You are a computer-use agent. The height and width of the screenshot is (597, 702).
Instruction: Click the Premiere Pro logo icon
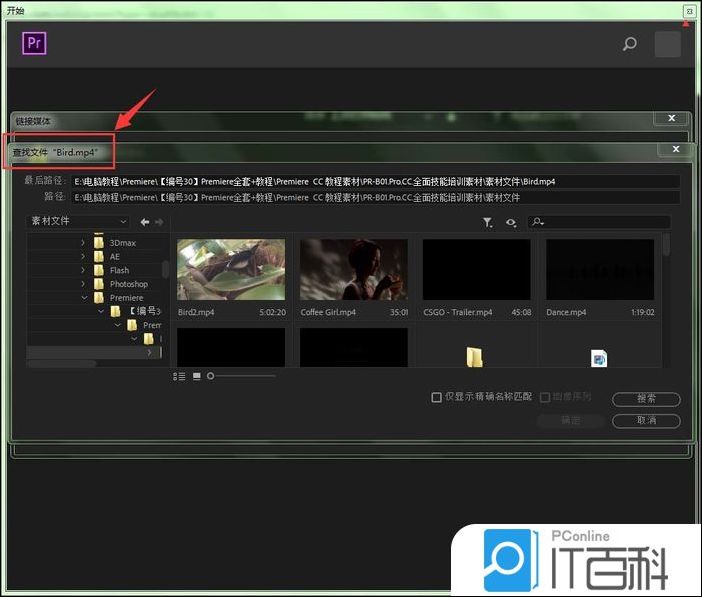click(35, 44)
